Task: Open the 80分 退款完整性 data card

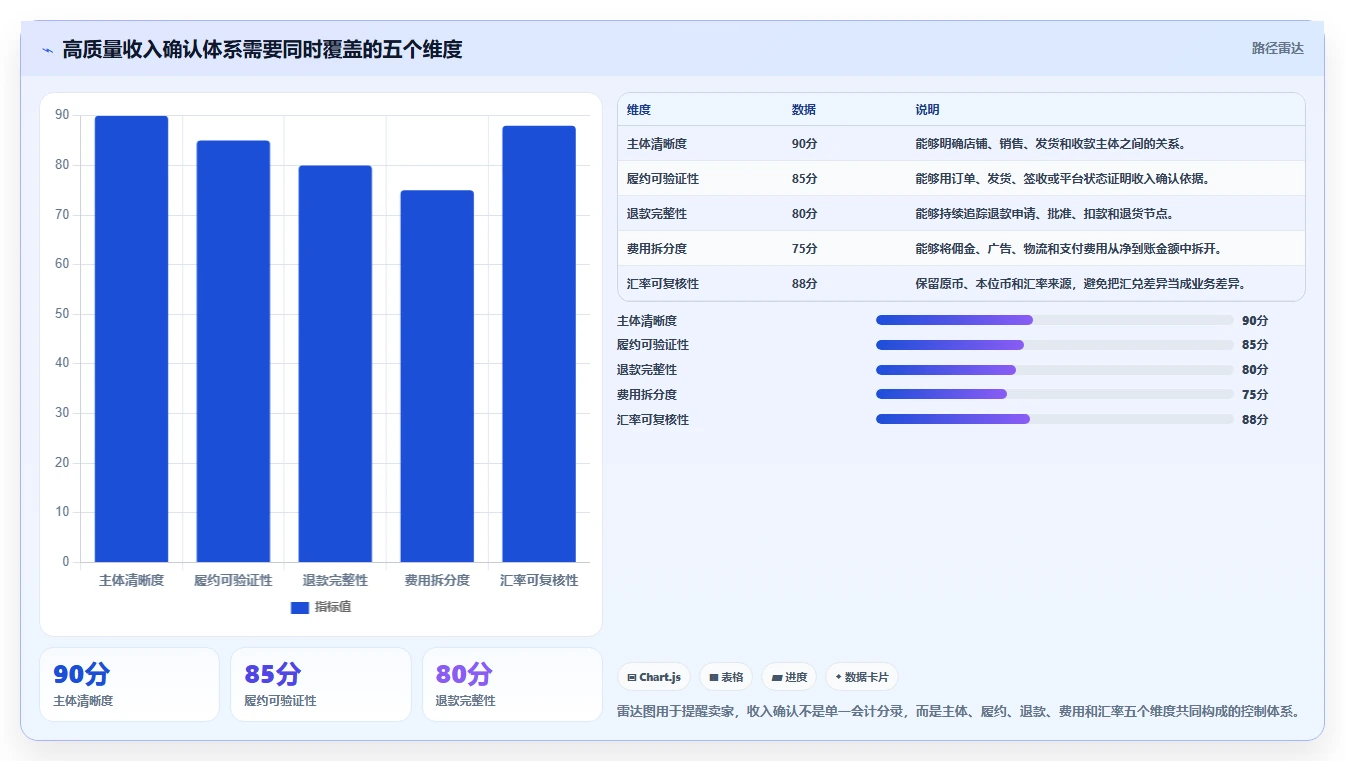Action: pyautogui.click(x=512, y=684)
